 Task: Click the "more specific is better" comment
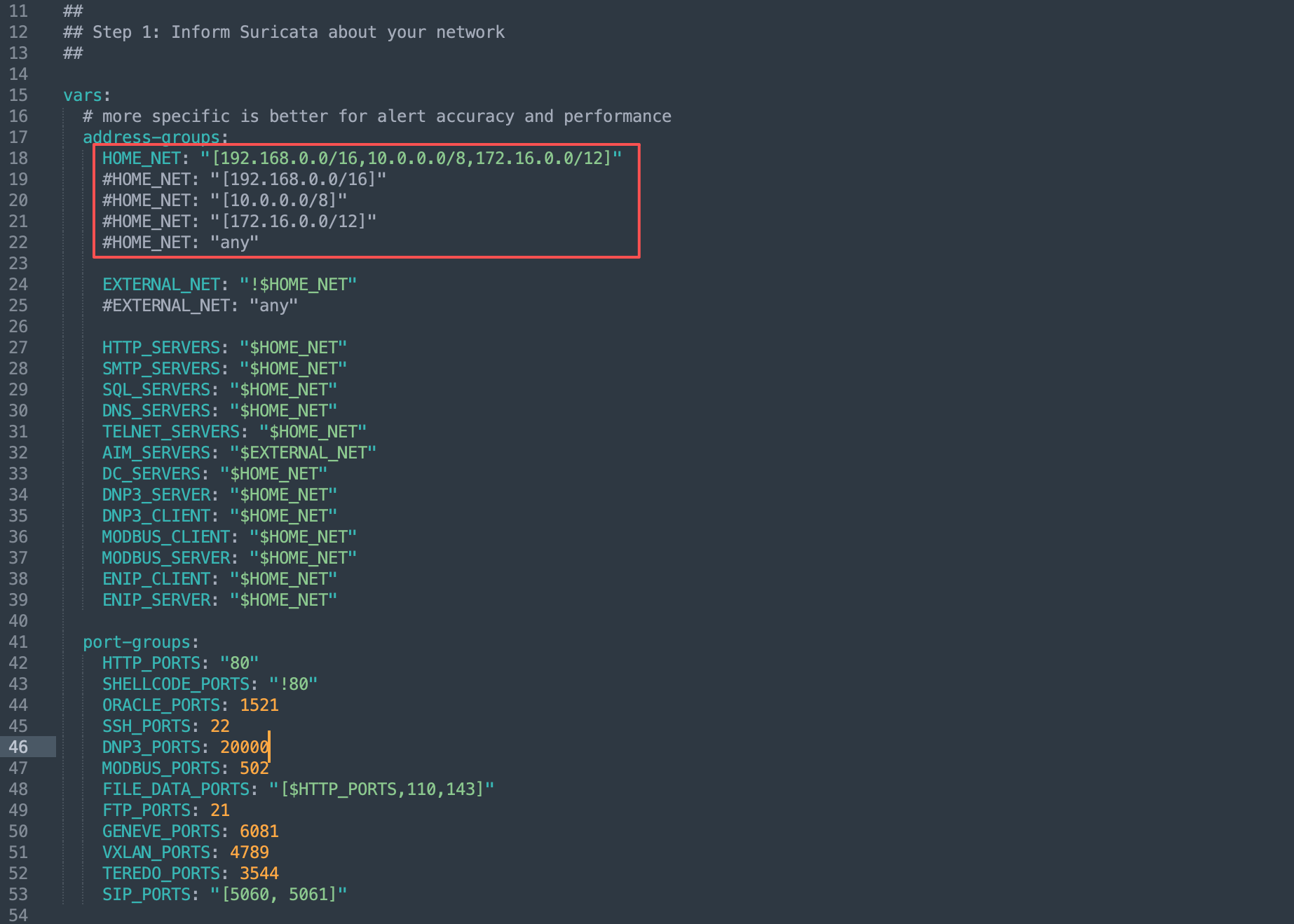click(x=376, y=116)
